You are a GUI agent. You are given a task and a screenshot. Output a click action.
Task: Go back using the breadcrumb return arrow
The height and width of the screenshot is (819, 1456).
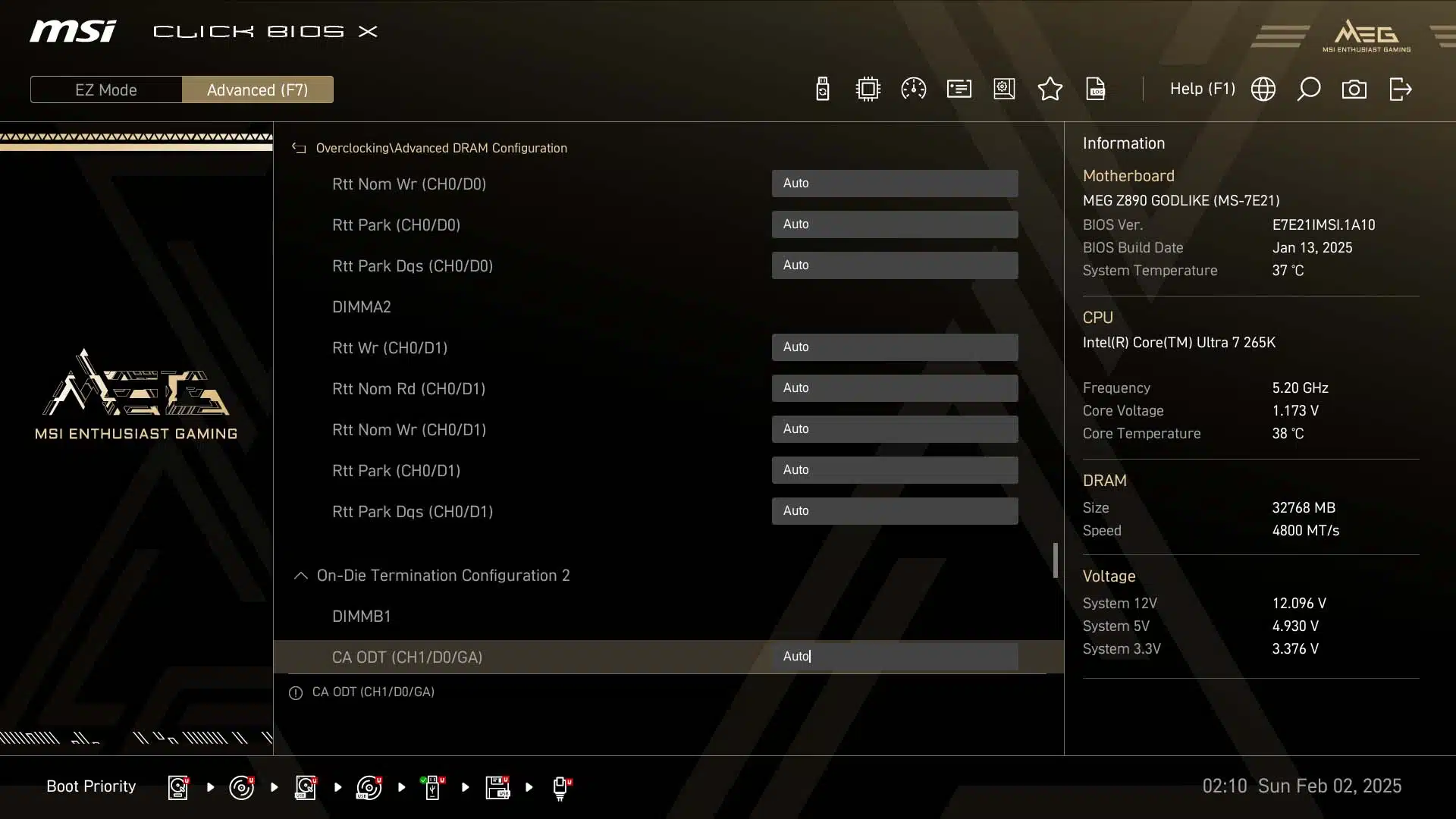click(299, 149)
